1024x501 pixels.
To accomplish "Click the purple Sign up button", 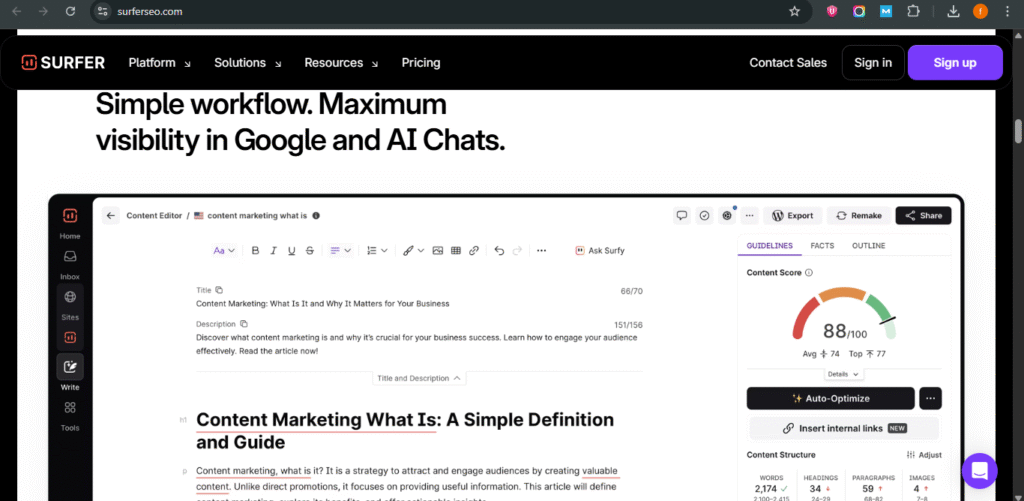I will tap(955, 63).
